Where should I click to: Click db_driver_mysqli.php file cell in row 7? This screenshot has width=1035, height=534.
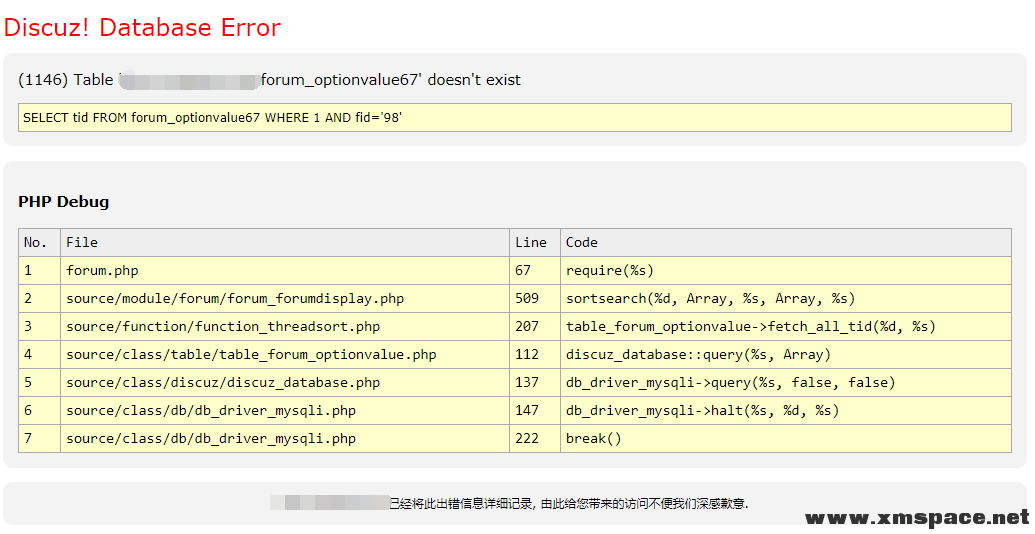click(285, 438)
